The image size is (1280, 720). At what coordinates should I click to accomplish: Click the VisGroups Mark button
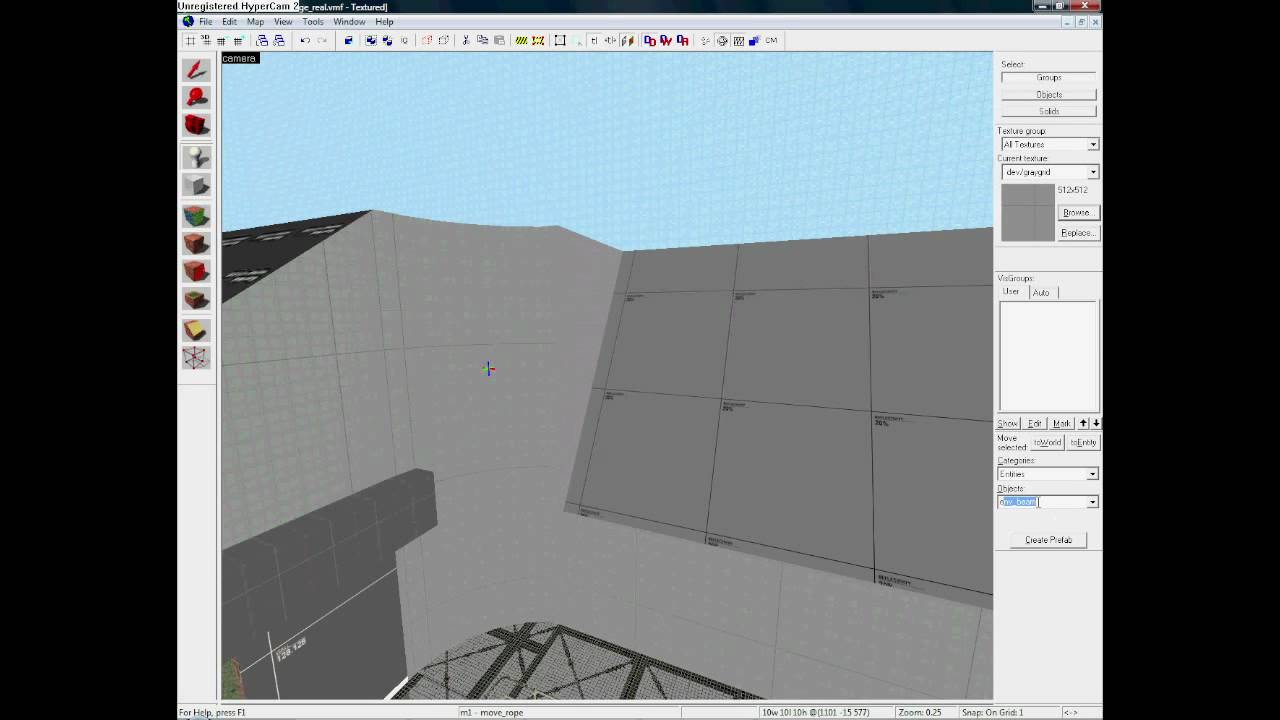pos(1061,424)
